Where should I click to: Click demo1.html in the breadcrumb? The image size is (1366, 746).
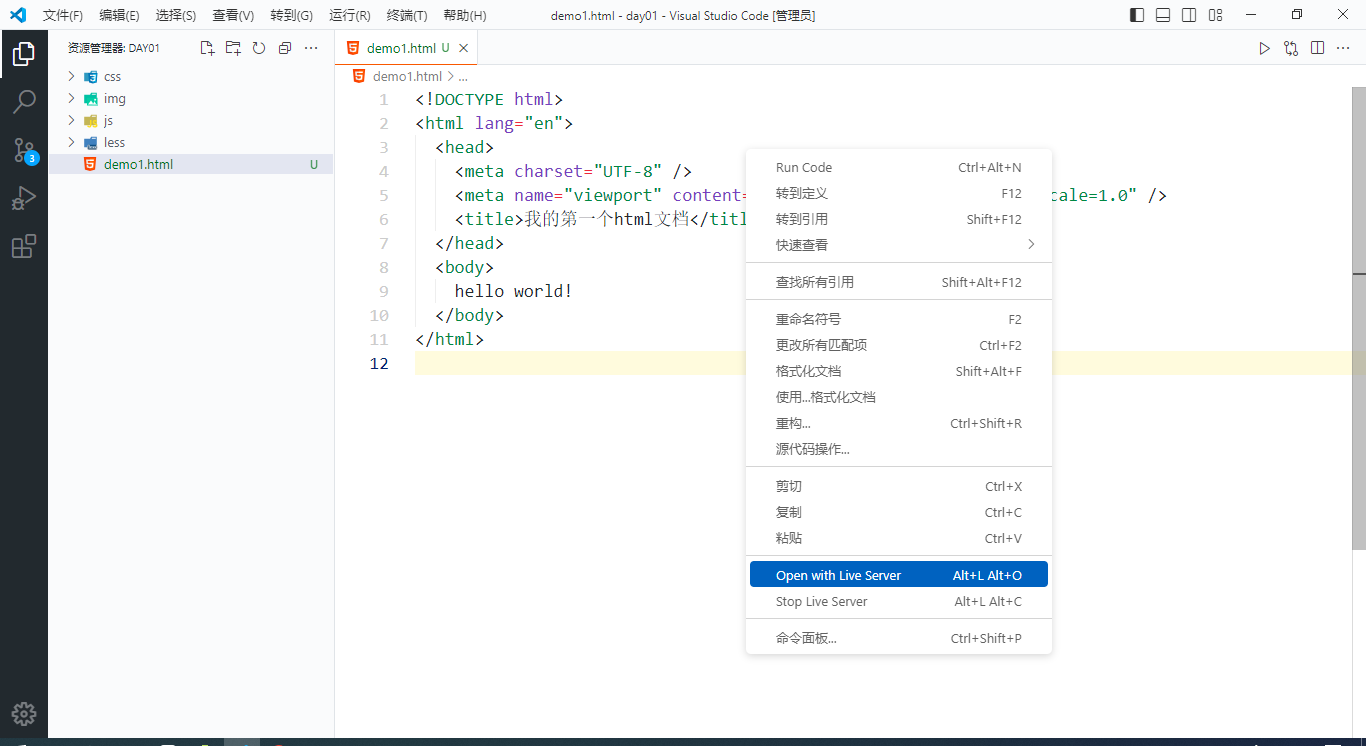pos(407,76)
